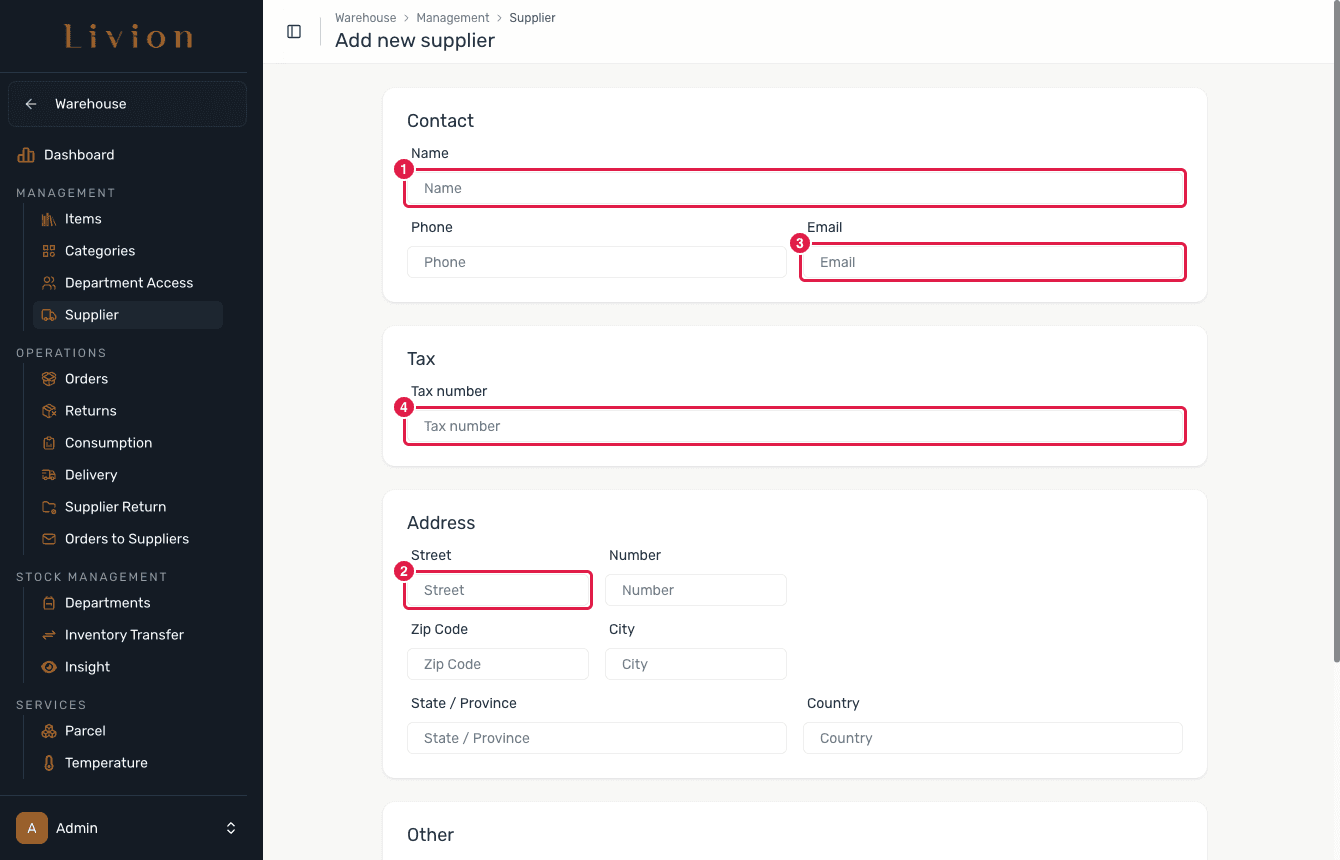Click the sidebar collapse toggle icon

[294, 31]
